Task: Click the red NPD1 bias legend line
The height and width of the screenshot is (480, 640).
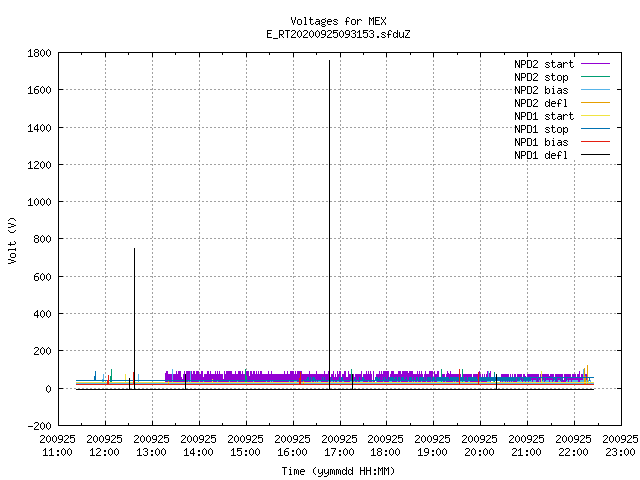Action: pos(595,142)
